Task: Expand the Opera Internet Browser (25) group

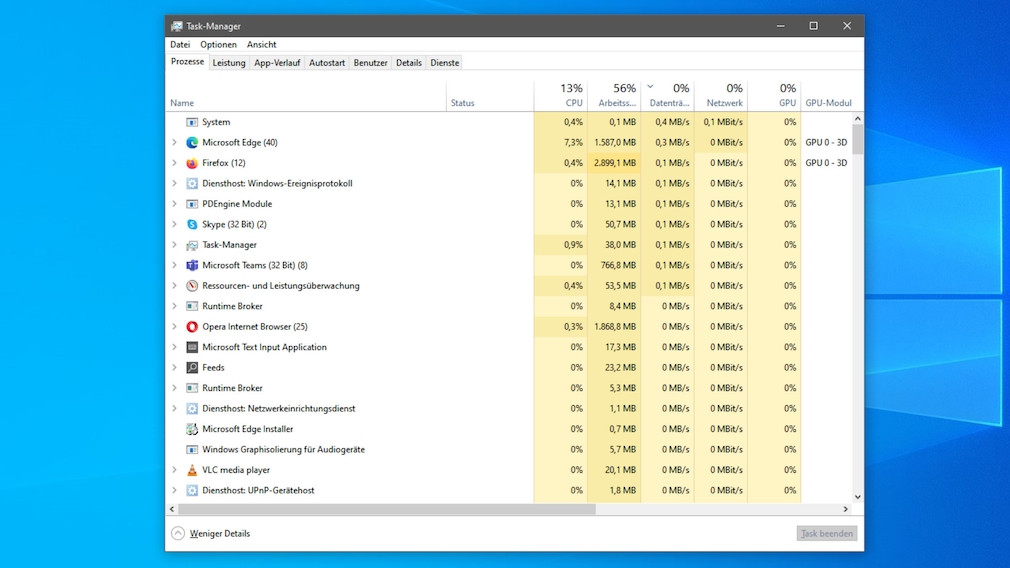Action: tap(175, 327)
